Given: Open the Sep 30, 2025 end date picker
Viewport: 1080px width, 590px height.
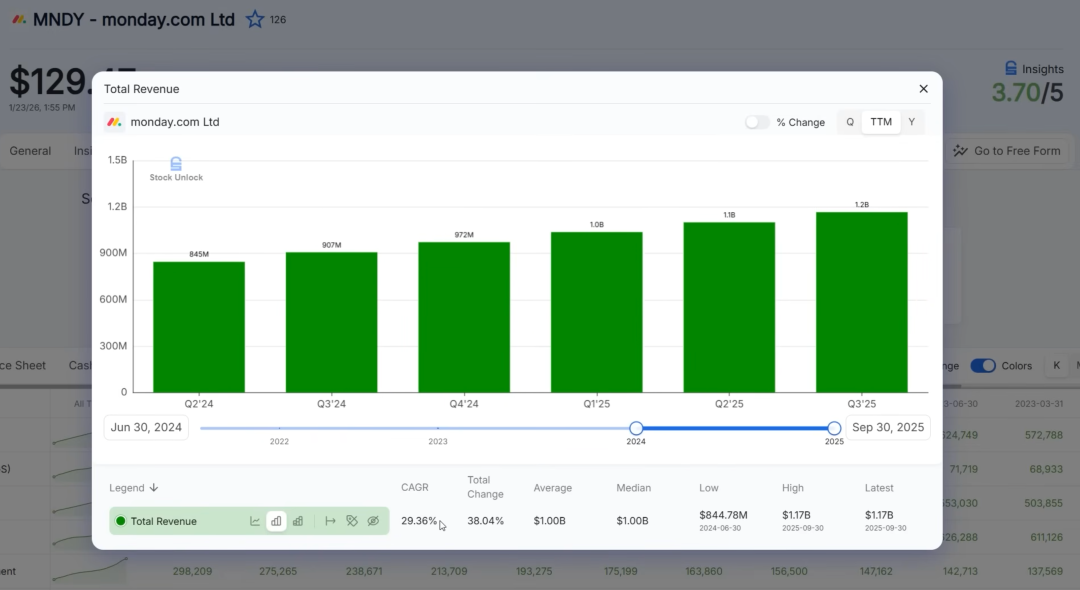Looking at the screenshot, I should pyautogui.click(x=888, y=428).
